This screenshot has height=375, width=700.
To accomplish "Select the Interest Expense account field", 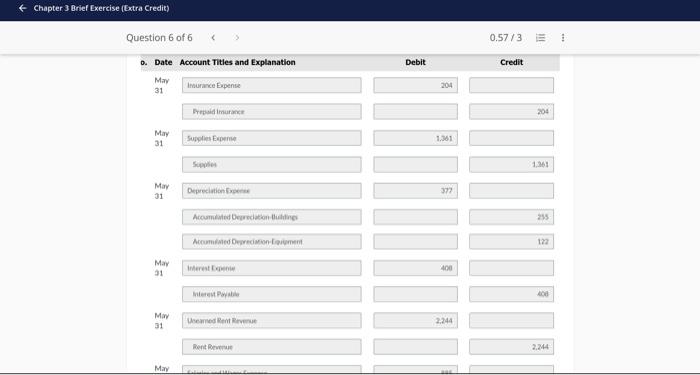I will pyautogui.click(x=271, y=268).
